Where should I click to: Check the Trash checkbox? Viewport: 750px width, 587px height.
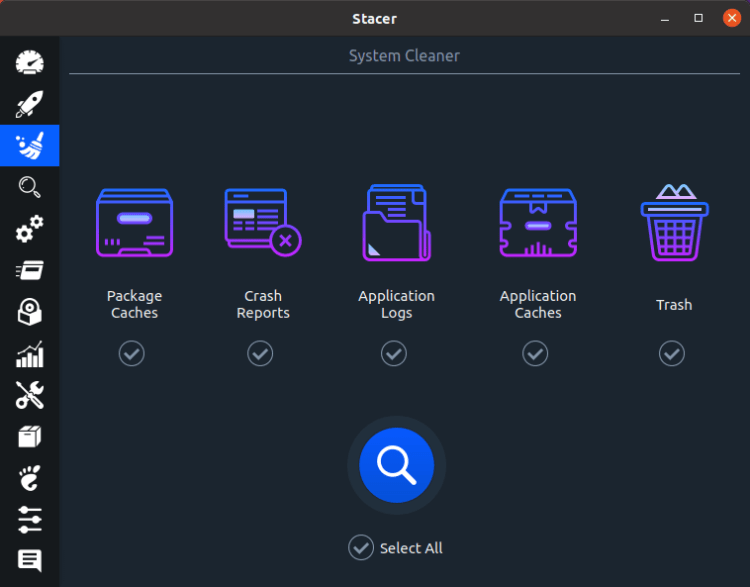(672, 354)
